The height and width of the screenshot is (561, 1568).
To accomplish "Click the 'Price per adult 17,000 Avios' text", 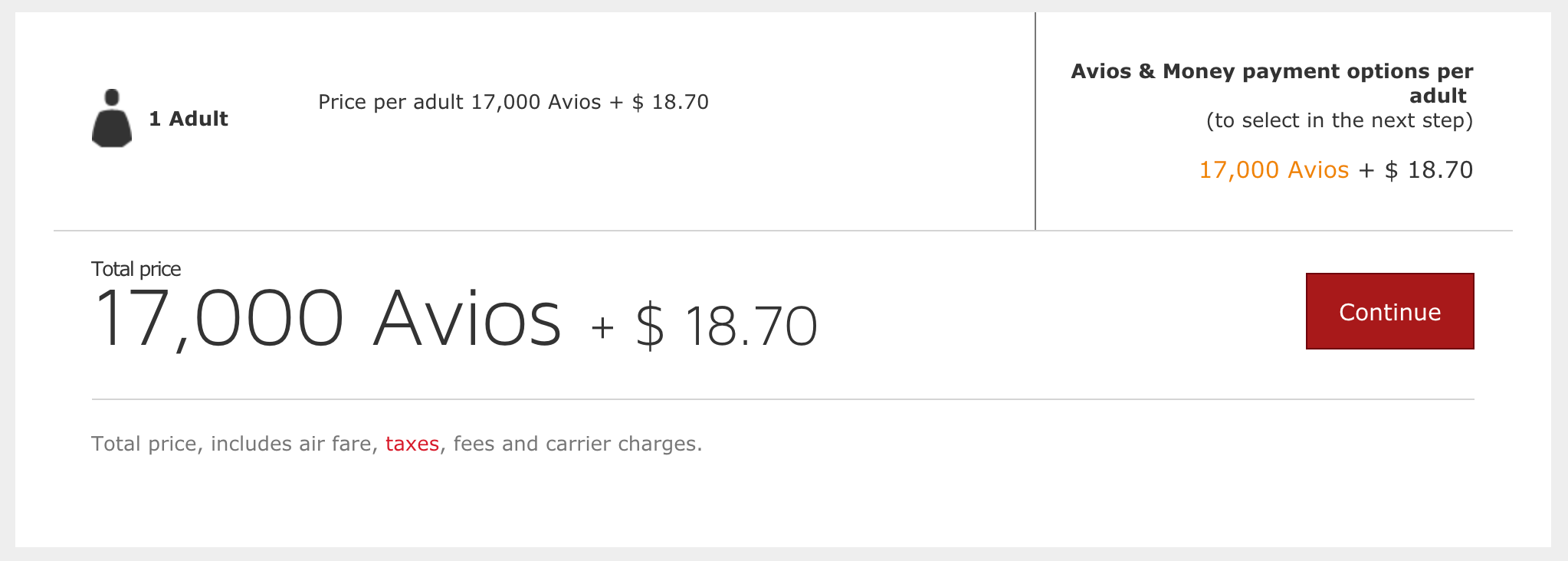I will click(460, 102).
